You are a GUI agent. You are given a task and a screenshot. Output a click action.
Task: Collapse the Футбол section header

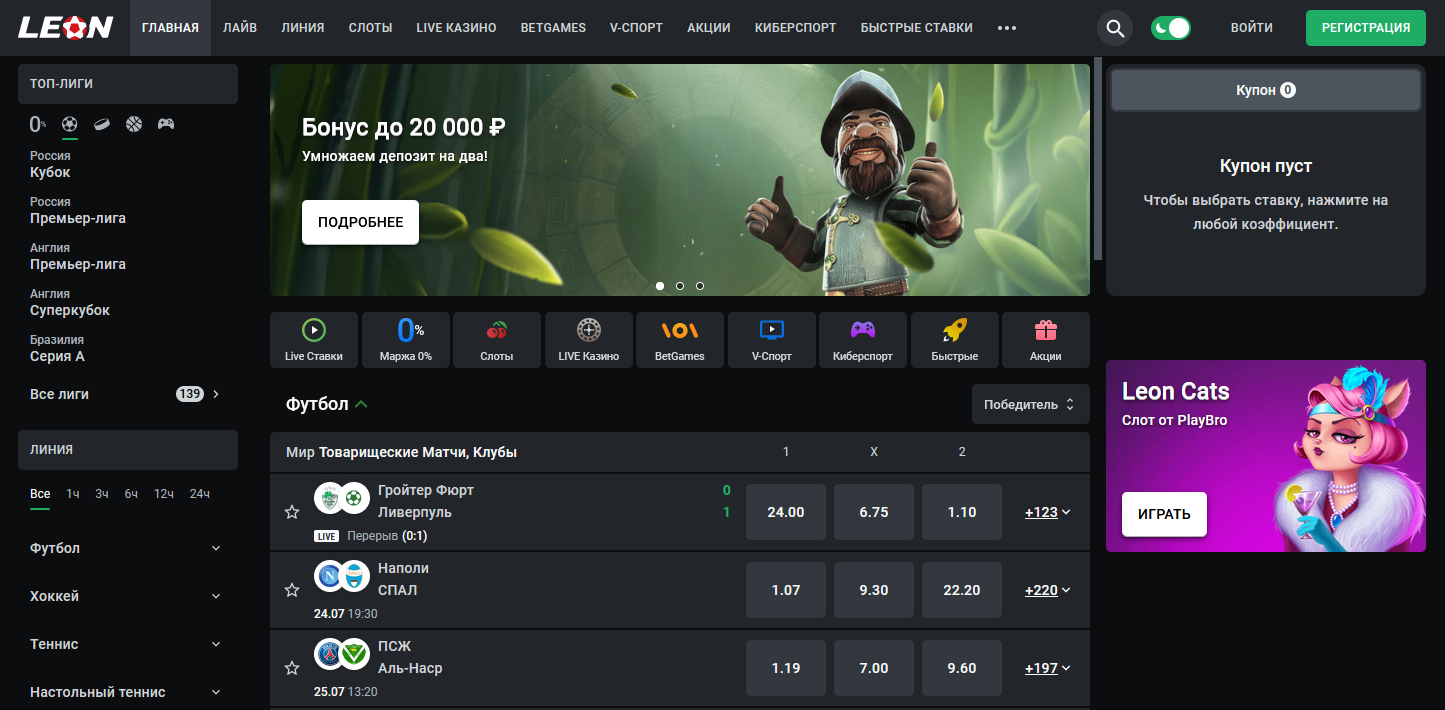[x=327, y=404]
